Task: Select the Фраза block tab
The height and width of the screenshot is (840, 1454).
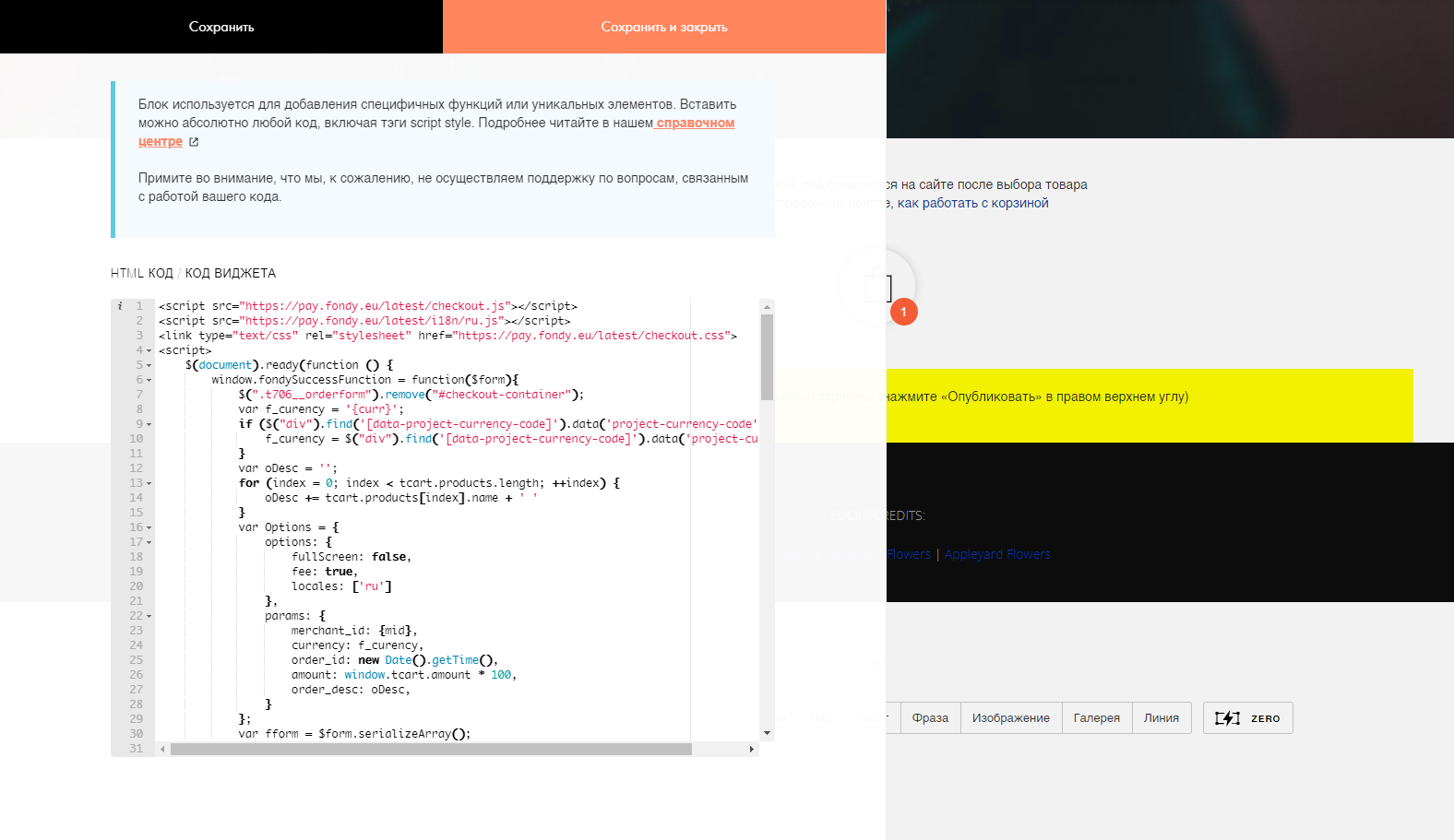Action: (x=930, y=718)
